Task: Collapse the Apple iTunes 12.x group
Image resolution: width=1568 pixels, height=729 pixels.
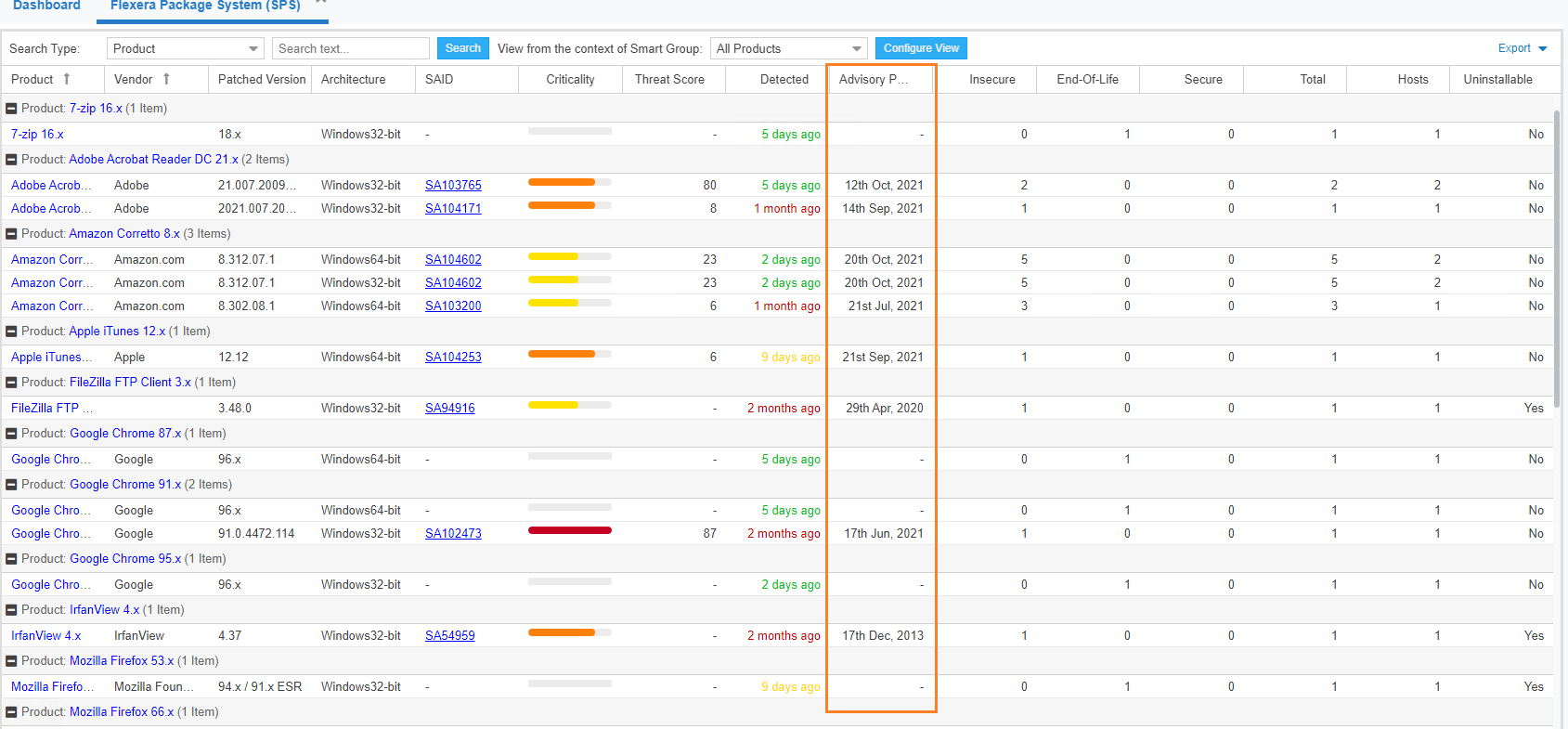Action: (12, 332)
